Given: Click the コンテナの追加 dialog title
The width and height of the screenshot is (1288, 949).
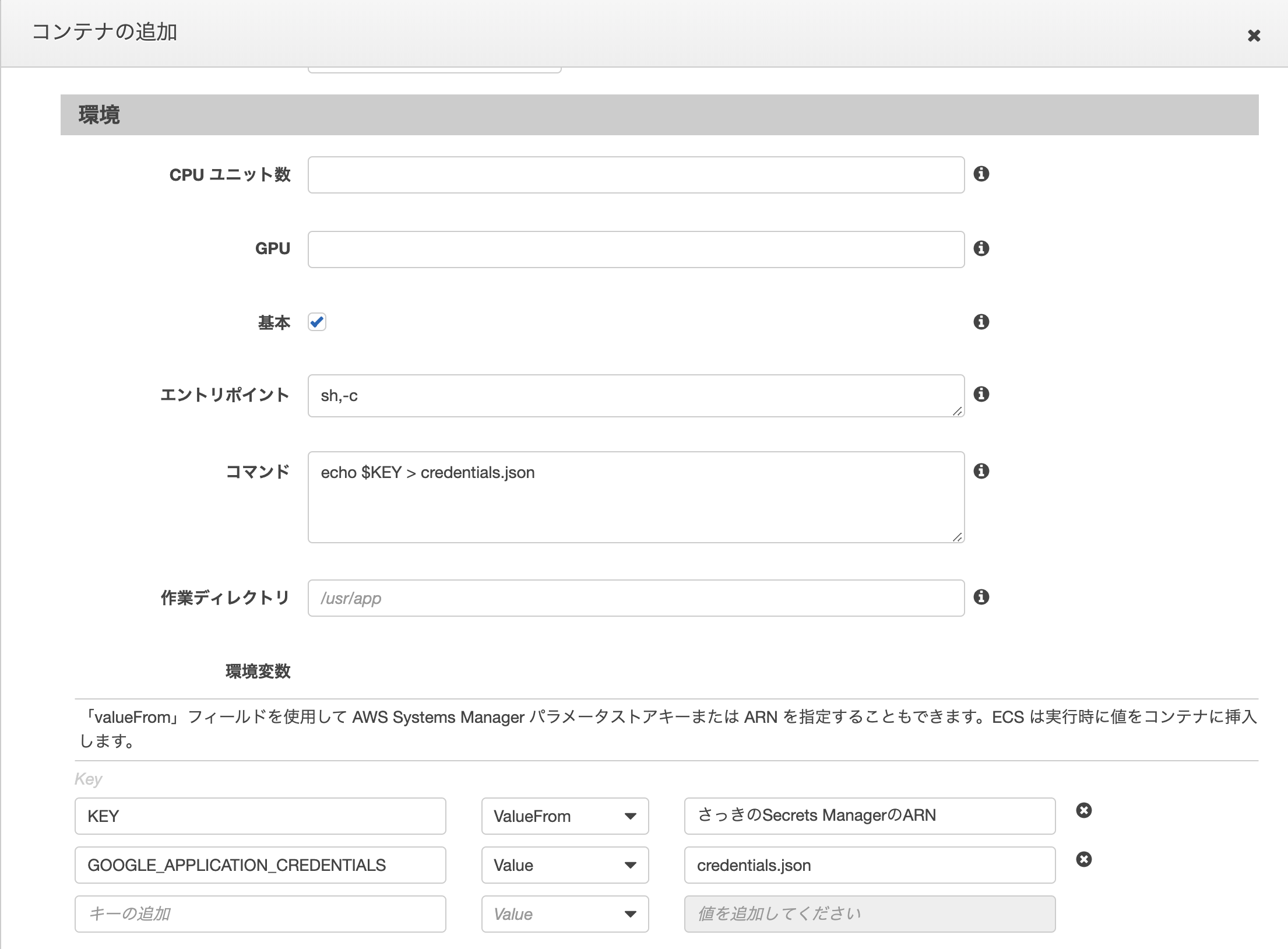Looking at the screenshot, I should pyautogui.click(x=105, y=31).
